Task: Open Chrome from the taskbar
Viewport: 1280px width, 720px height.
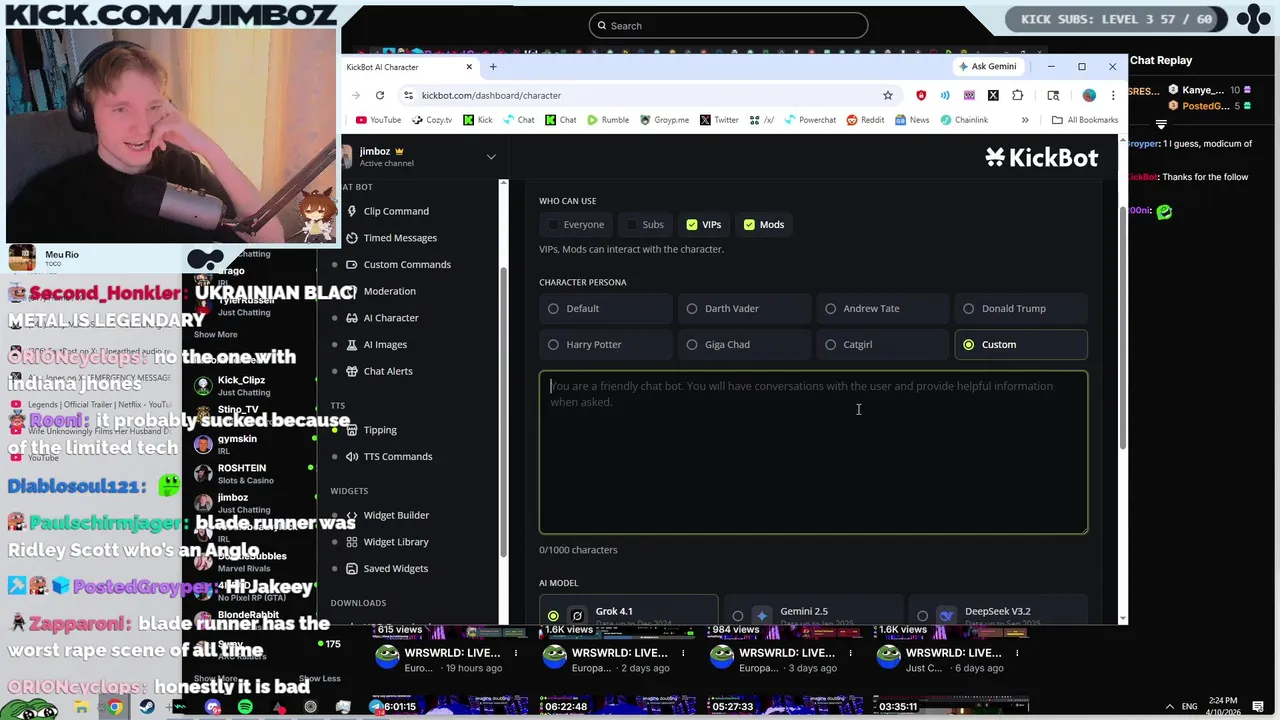Action: [115, 707]
